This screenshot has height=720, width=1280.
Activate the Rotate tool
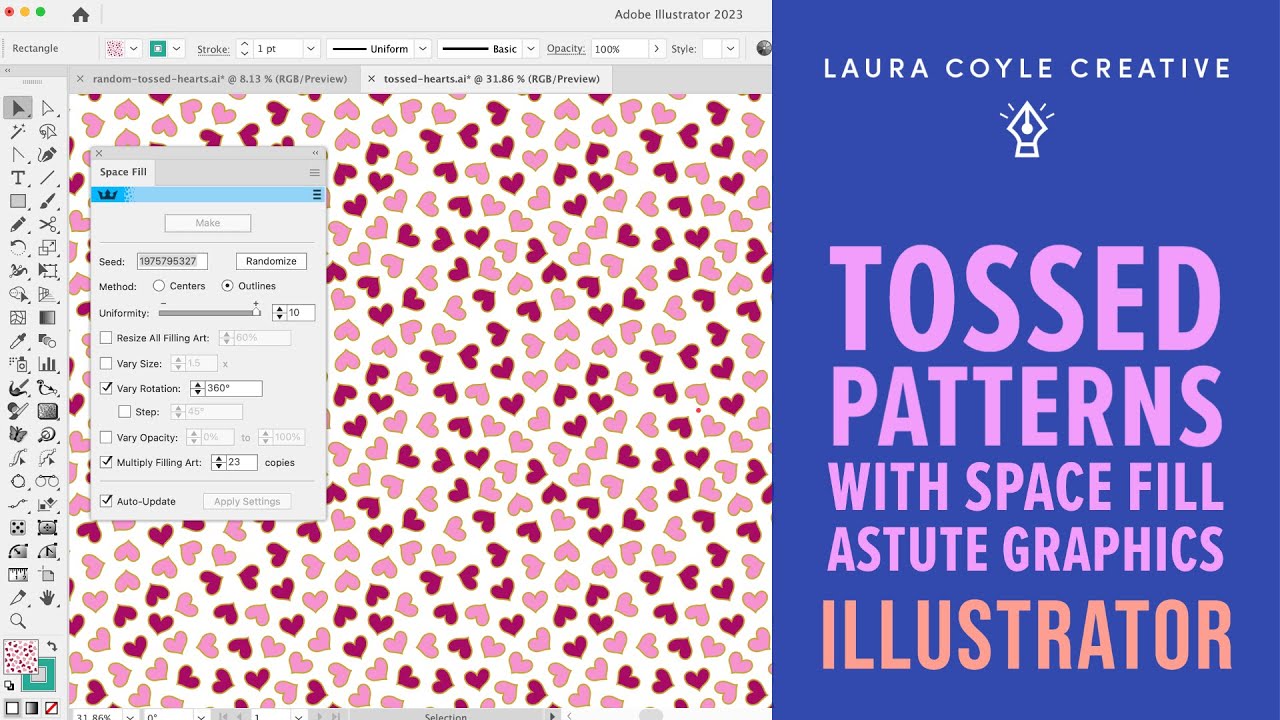pos(18,248)
